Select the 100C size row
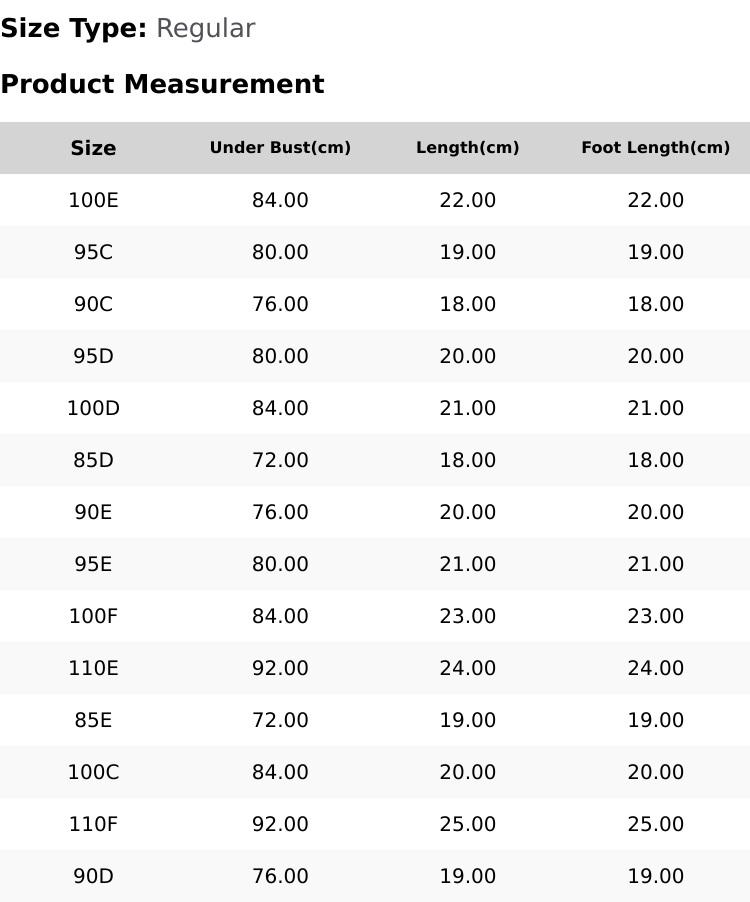The image size is (750, 902). click(x=93, y=772)
